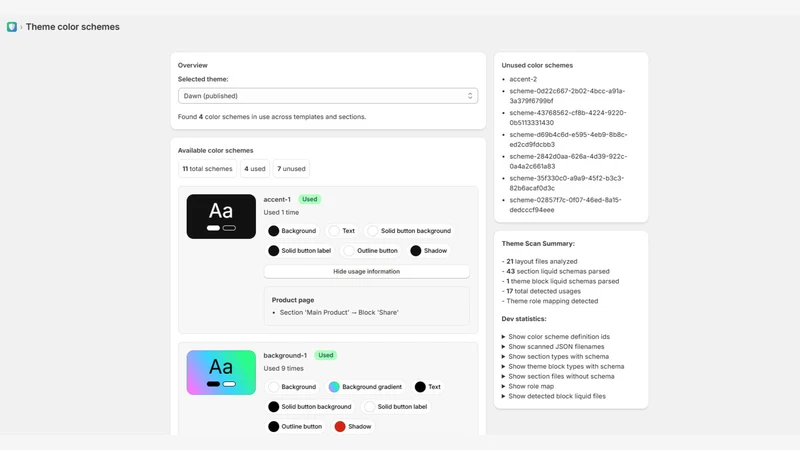Click accent-1 Outline button swatch
This screenshot has height=450, width=800.
click(x=349, y=251)
